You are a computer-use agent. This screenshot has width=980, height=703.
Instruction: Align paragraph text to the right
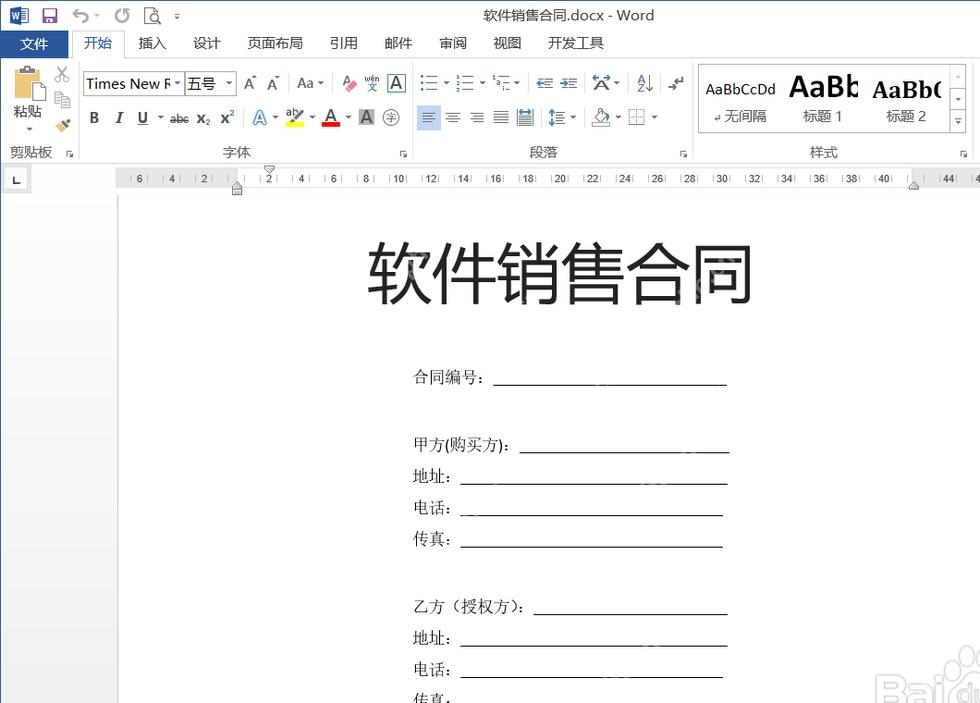pyautogui.click(x=477, y=117)
